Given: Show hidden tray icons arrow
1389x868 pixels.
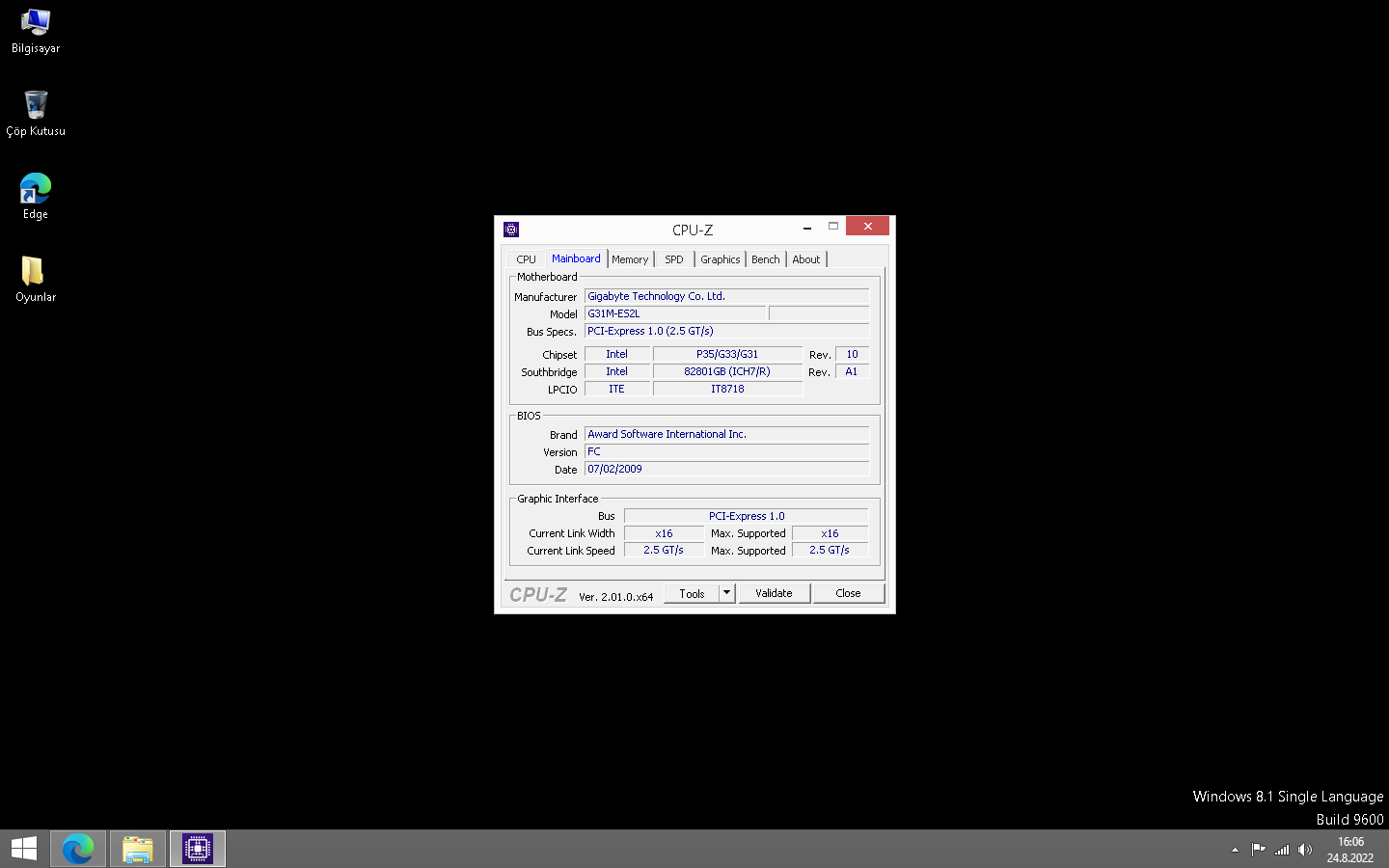Looking at the screenshot, I should point(1235,850).
